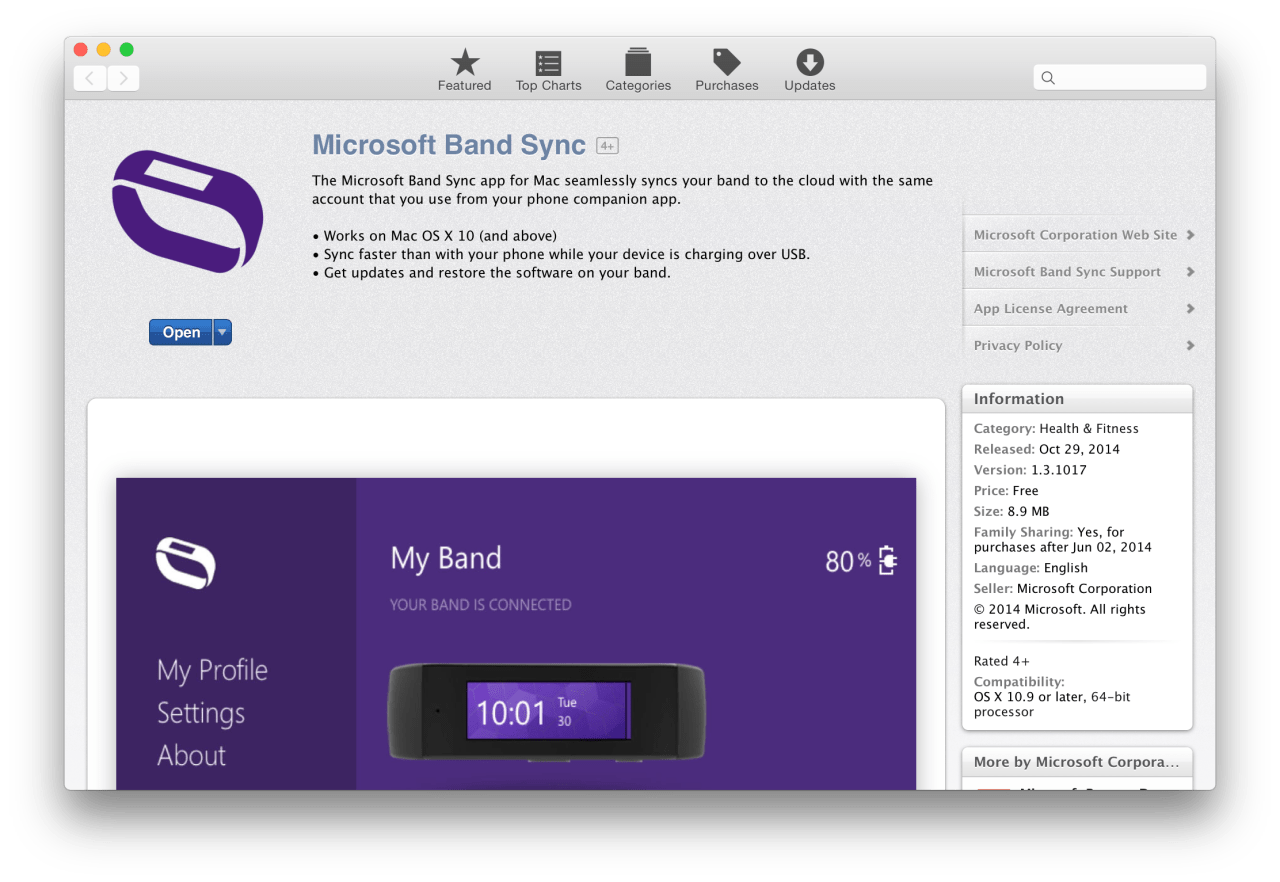Select the "Category: Health & Fitness" row
The width and height of the screenshot is (1280, 882).
coord(1056,429)
